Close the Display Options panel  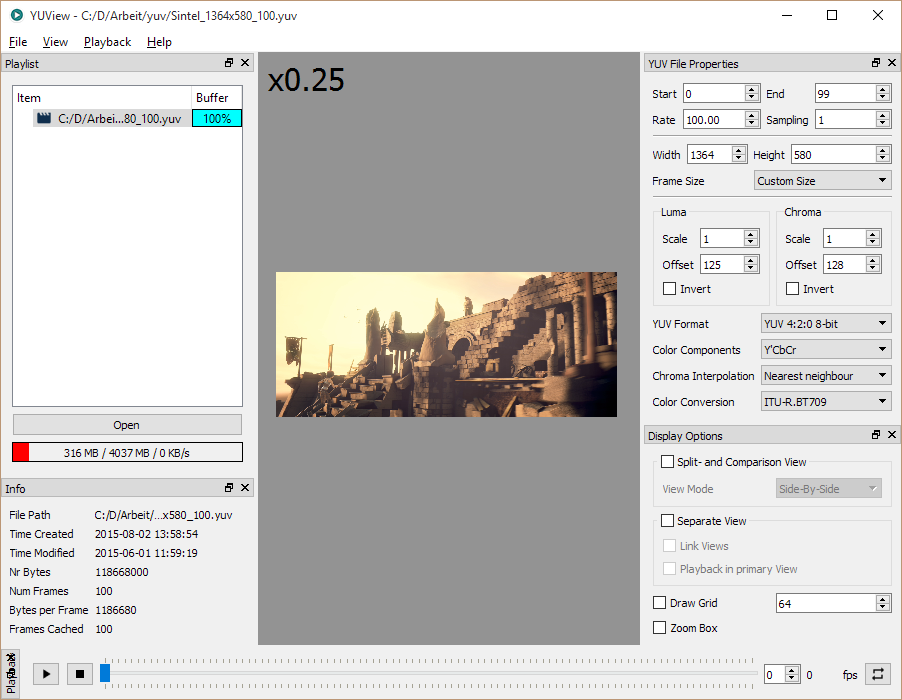(x=891, y=435)
